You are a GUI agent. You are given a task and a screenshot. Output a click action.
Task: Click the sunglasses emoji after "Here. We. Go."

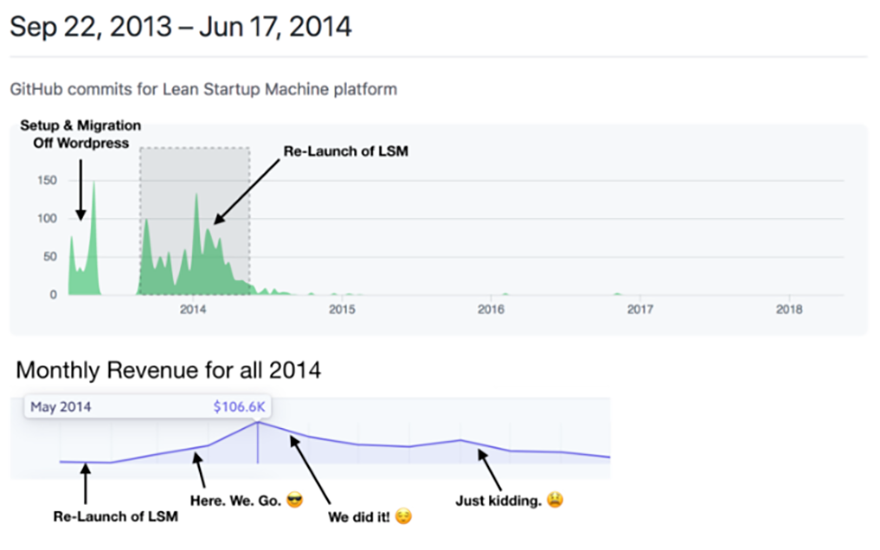click(x=294, y=499)
